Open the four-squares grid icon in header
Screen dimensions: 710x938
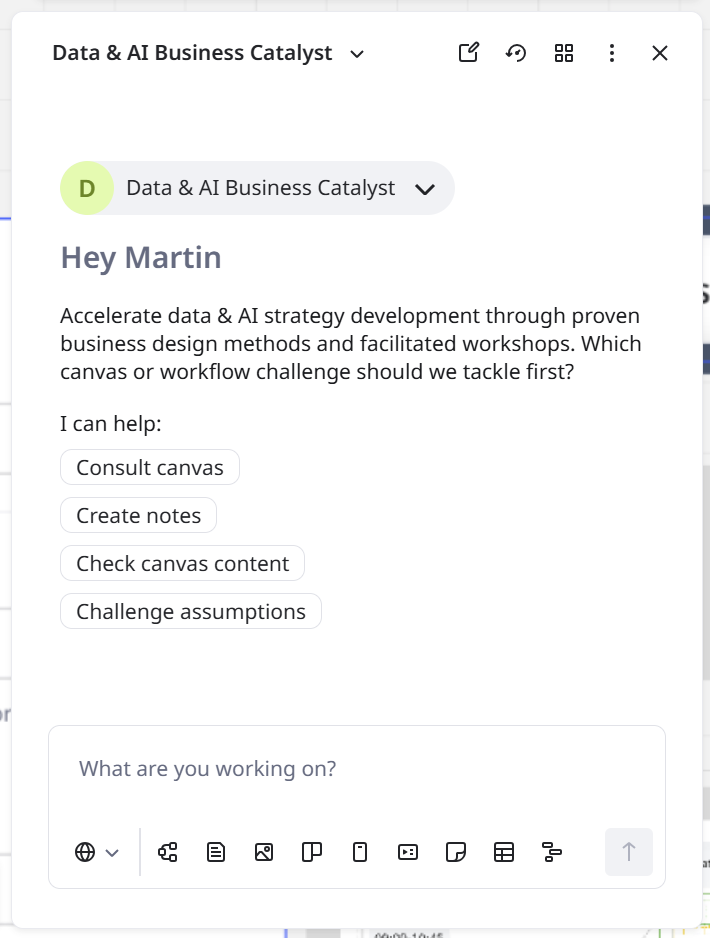click(x=564, y=53)
